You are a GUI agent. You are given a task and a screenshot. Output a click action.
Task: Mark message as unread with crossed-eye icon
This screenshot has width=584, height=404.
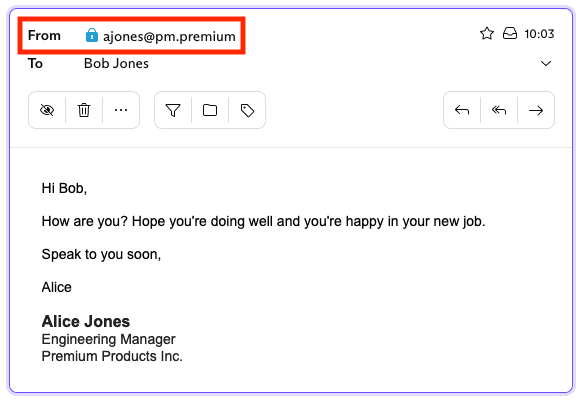(x=47, y=110)
